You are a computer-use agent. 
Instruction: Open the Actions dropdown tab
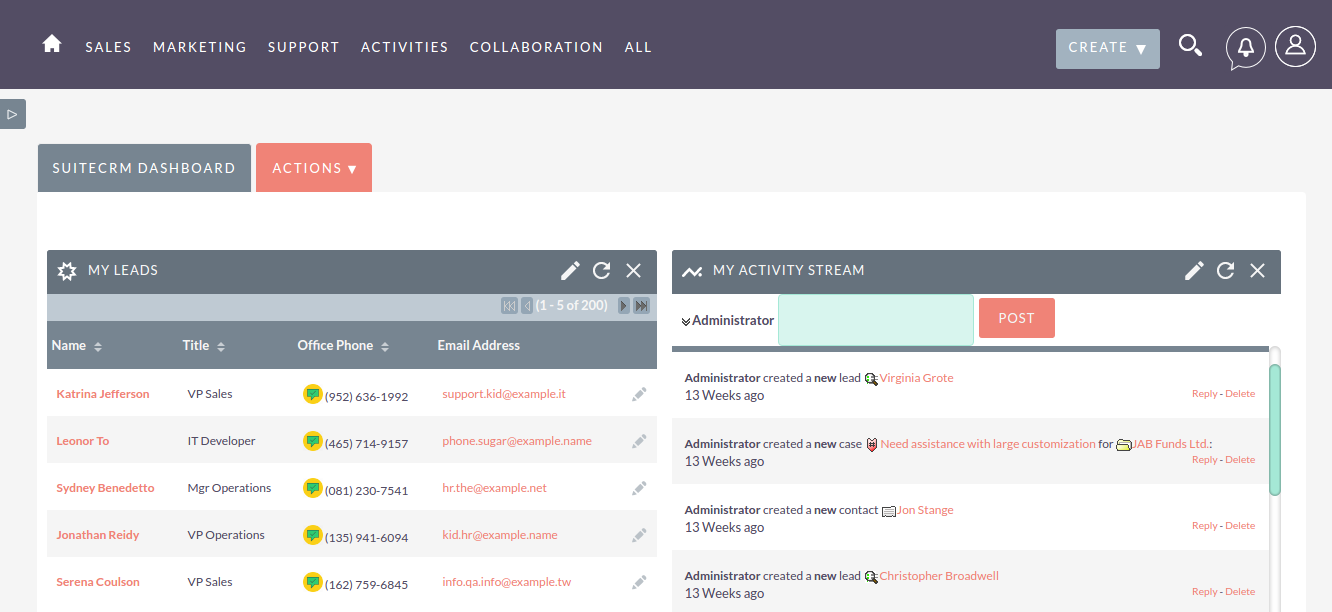click(x=314, y=168)
